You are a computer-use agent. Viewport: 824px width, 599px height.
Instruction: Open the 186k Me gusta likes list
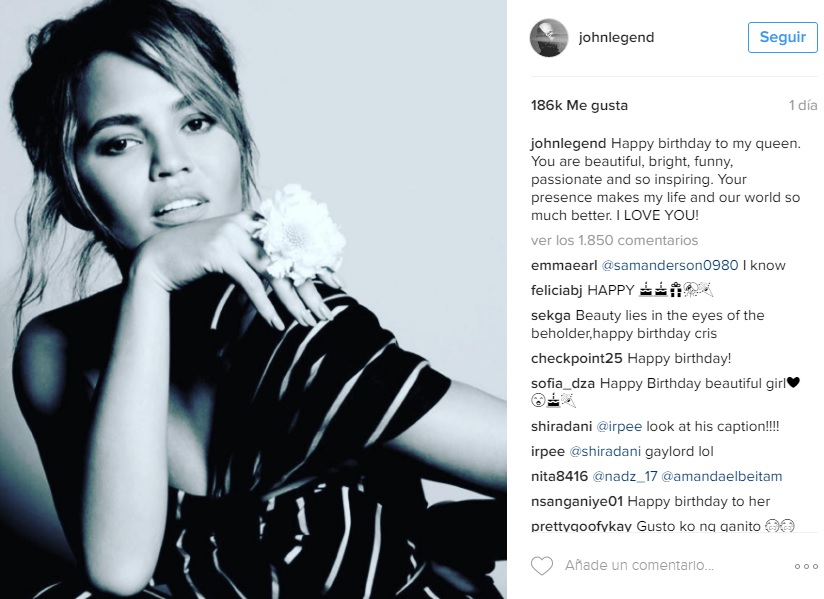point(579,105)
